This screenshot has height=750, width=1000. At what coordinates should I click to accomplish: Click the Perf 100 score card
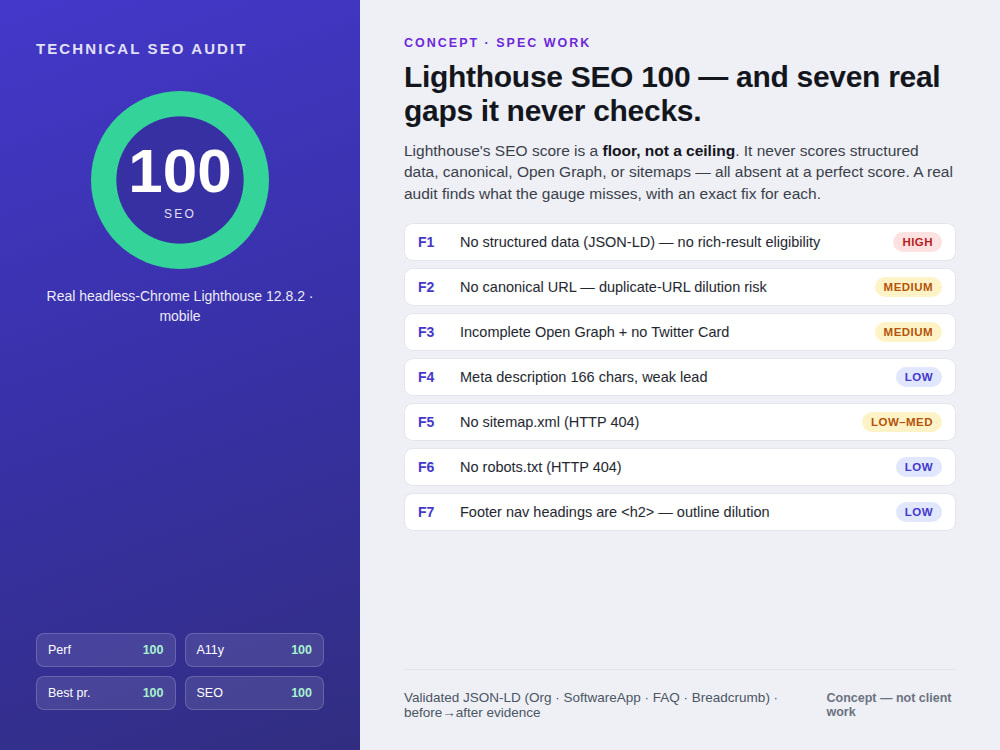coord(106,650)
